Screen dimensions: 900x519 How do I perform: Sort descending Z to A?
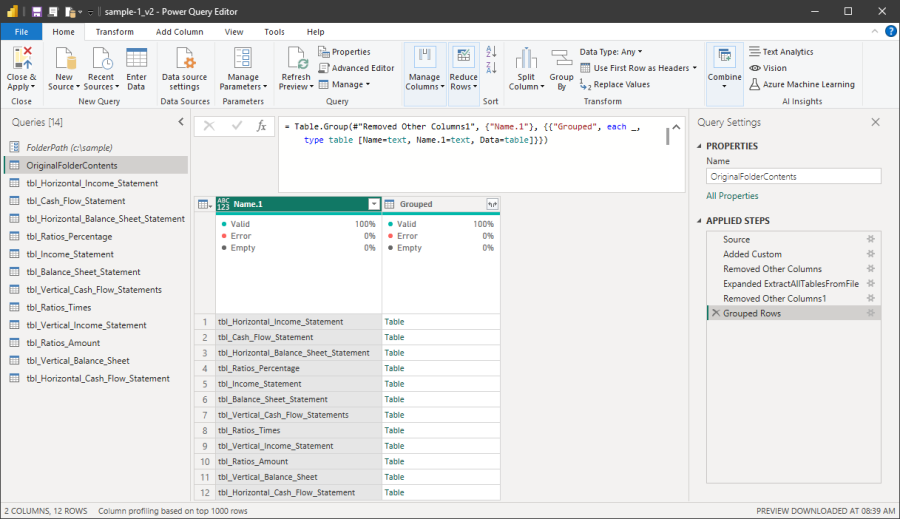(x=491, y=68)
